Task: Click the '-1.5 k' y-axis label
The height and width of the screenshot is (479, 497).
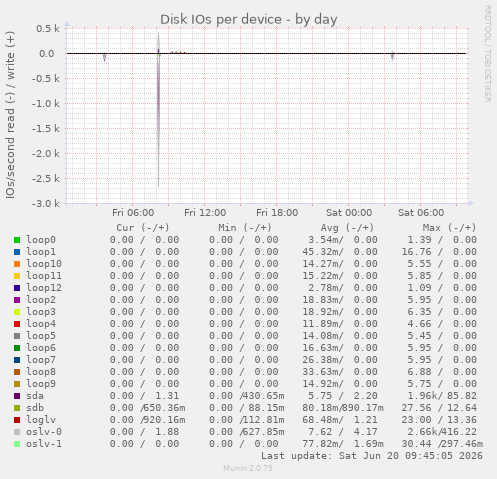Action: pos(46,128)
